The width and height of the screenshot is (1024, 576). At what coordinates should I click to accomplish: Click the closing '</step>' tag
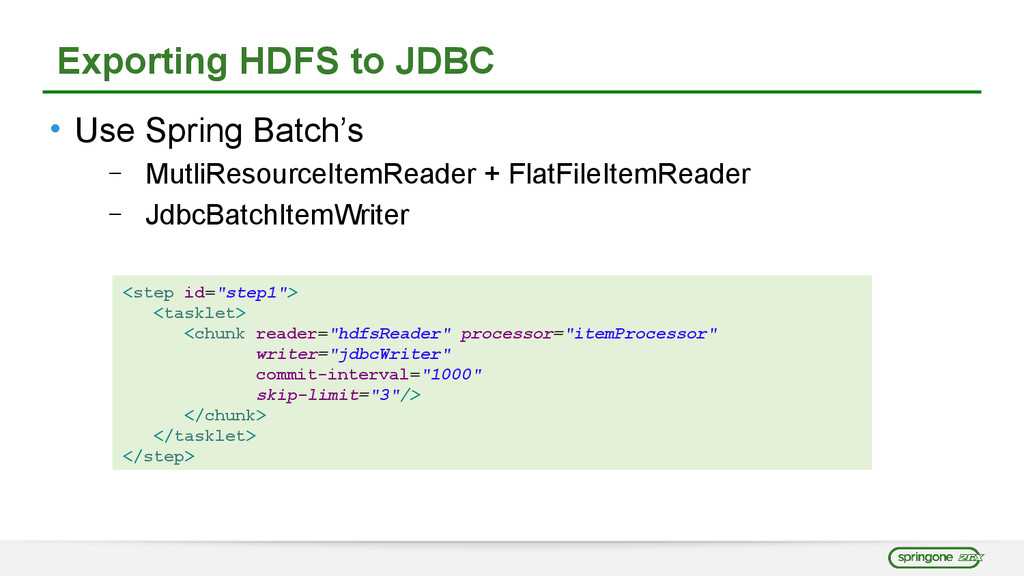coord(159,456)
